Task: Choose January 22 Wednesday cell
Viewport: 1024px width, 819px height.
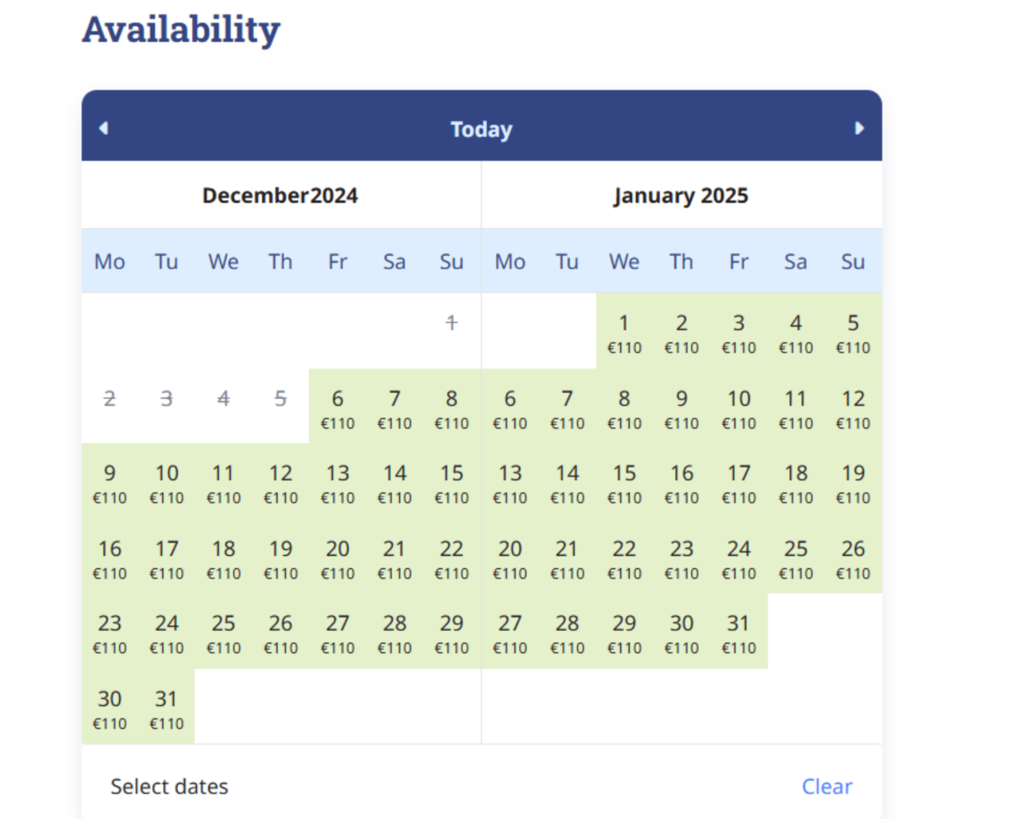Action: (624, 558)
